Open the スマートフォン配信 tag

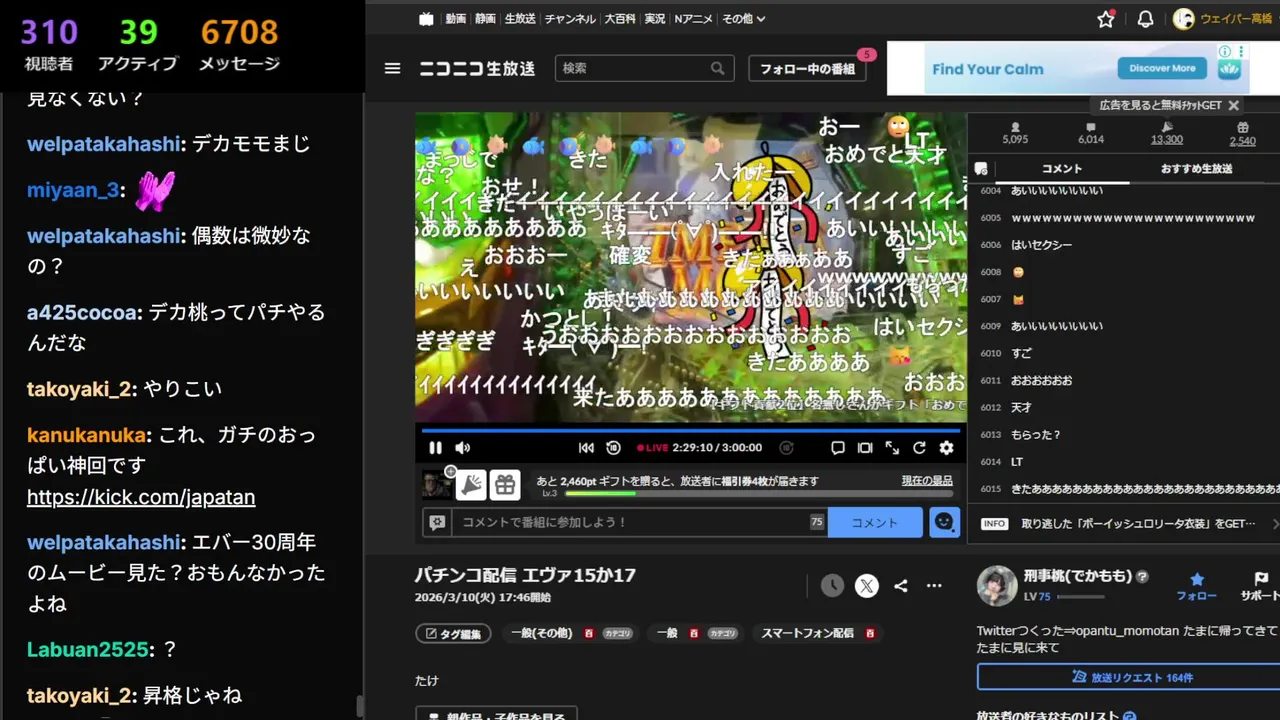pyautogui.click(x=807, y=633)
